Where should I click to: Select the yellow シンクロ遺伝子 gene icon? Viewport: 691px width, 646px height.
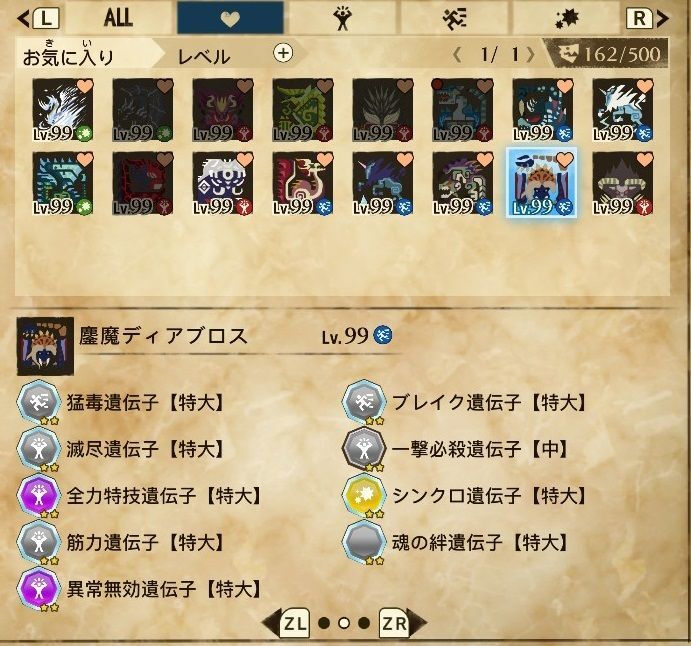(364, 495)
